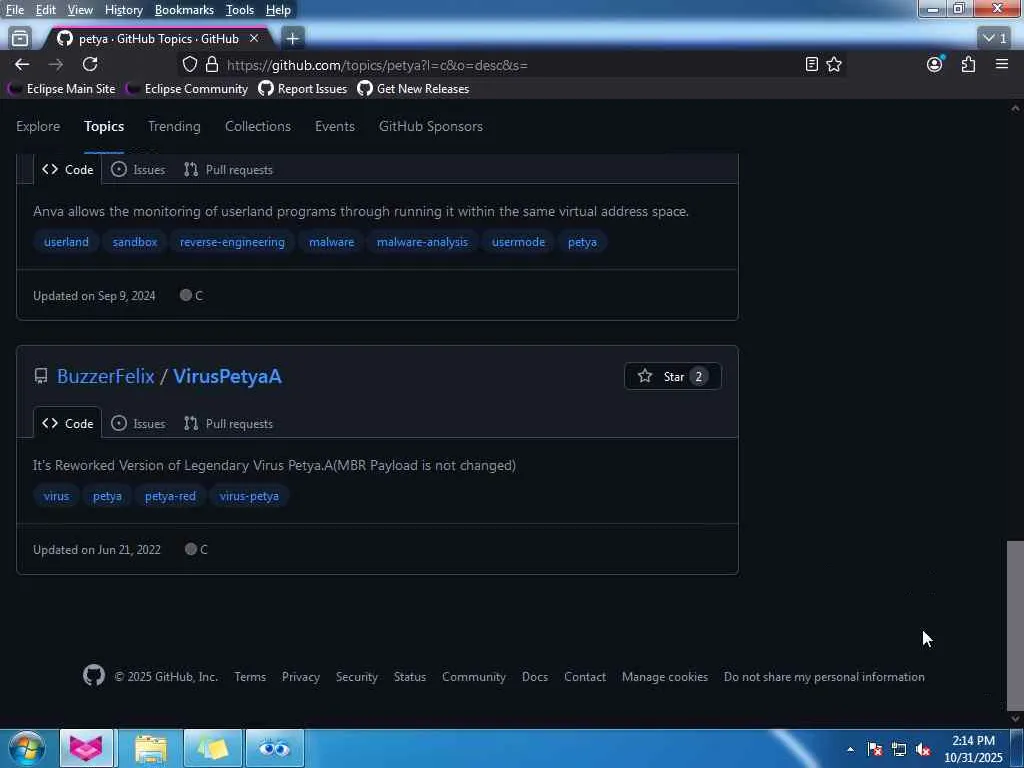
Task: Click the taskbar clock showing 2:14 PM
Action: tap(973, 749)
